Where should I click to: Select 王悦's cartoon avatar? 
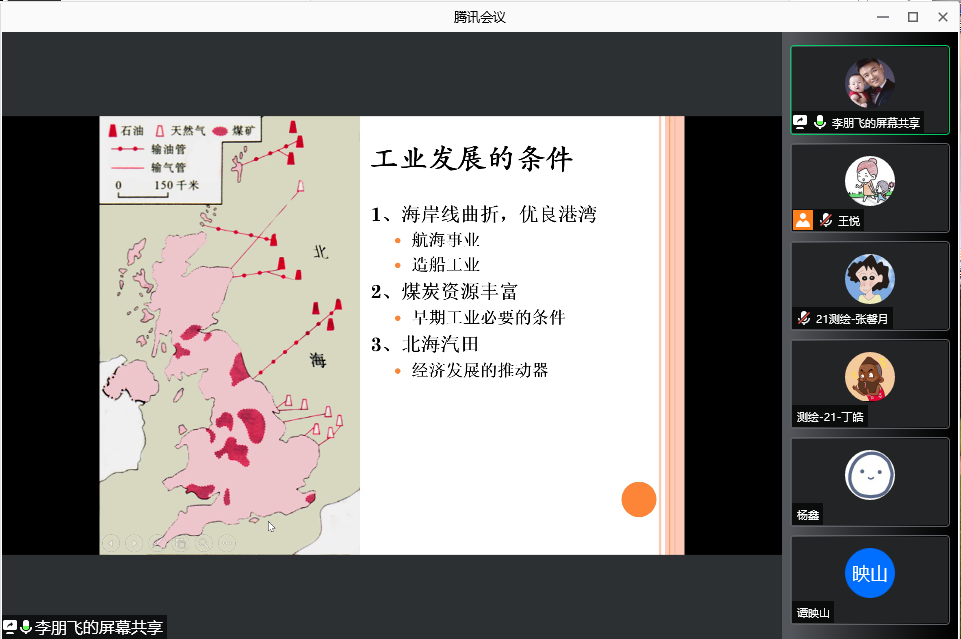point(869,180)
